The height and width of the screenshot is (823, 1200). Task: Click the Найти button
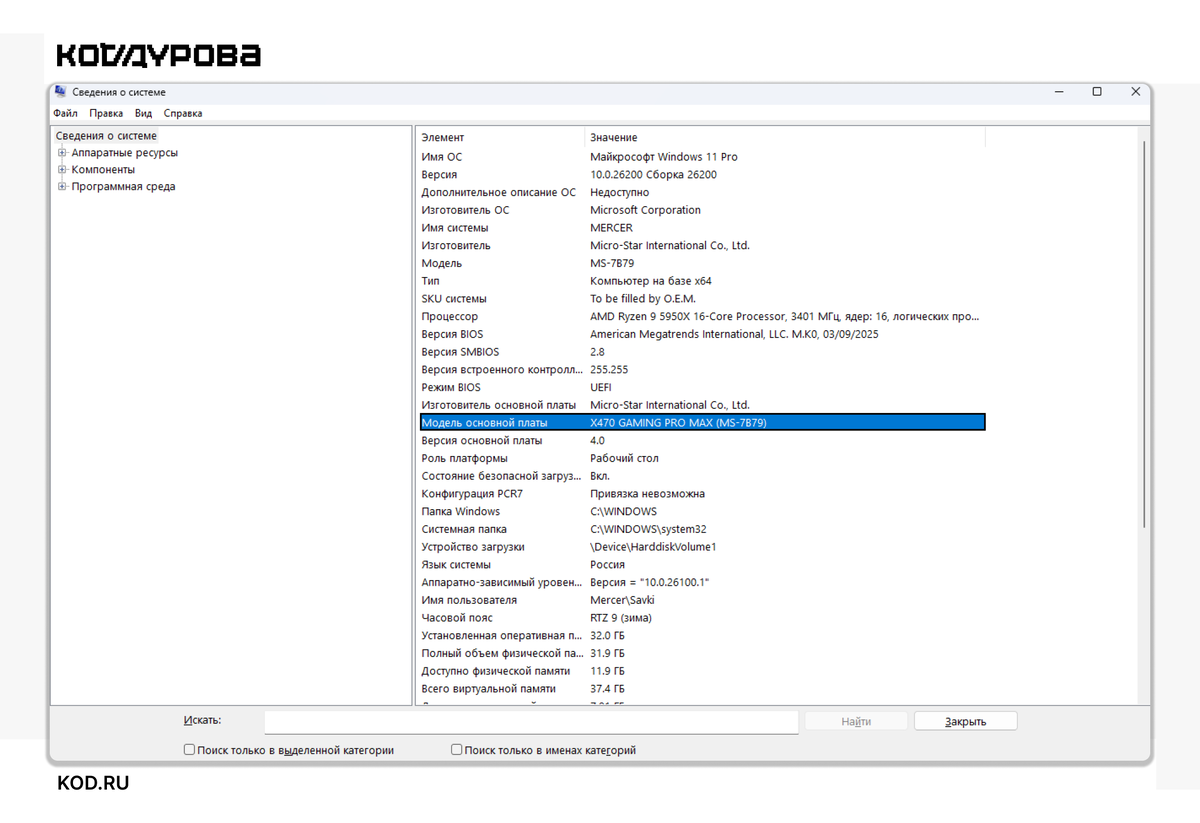[x=856, y=721]
